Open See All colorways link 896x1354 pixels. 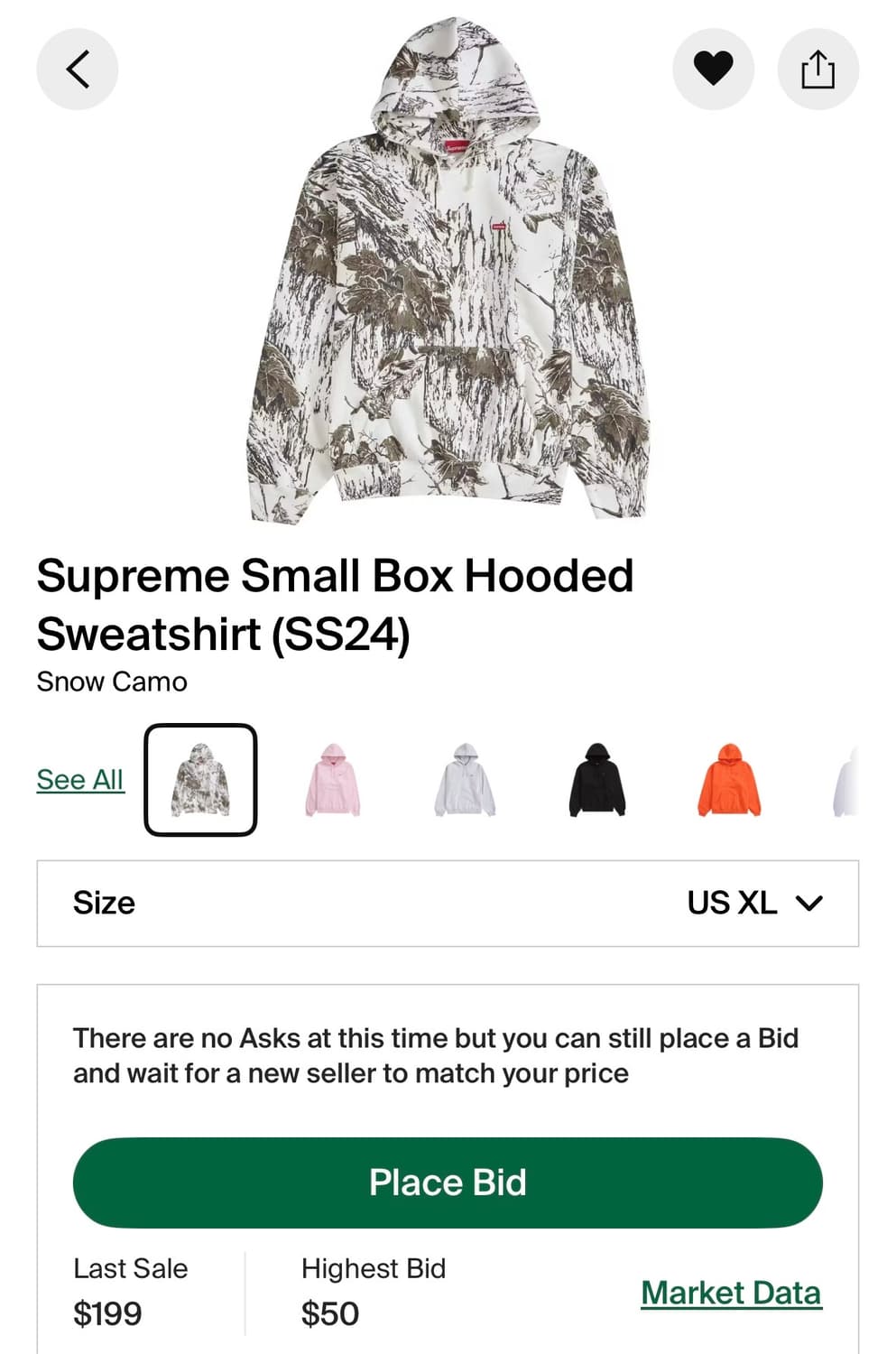[x=80, y=780]
